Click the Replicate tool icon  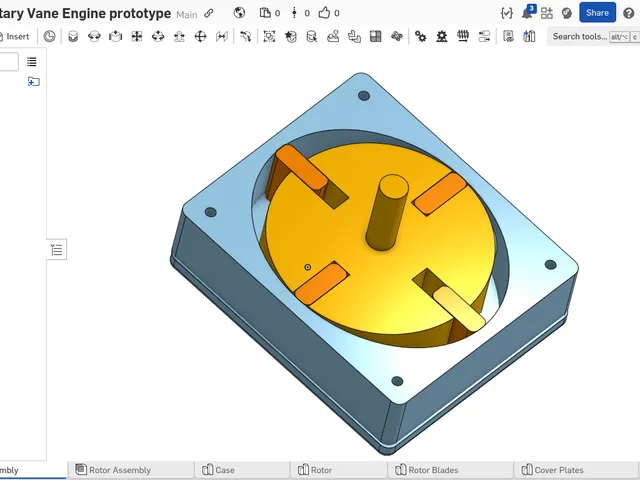354,36
